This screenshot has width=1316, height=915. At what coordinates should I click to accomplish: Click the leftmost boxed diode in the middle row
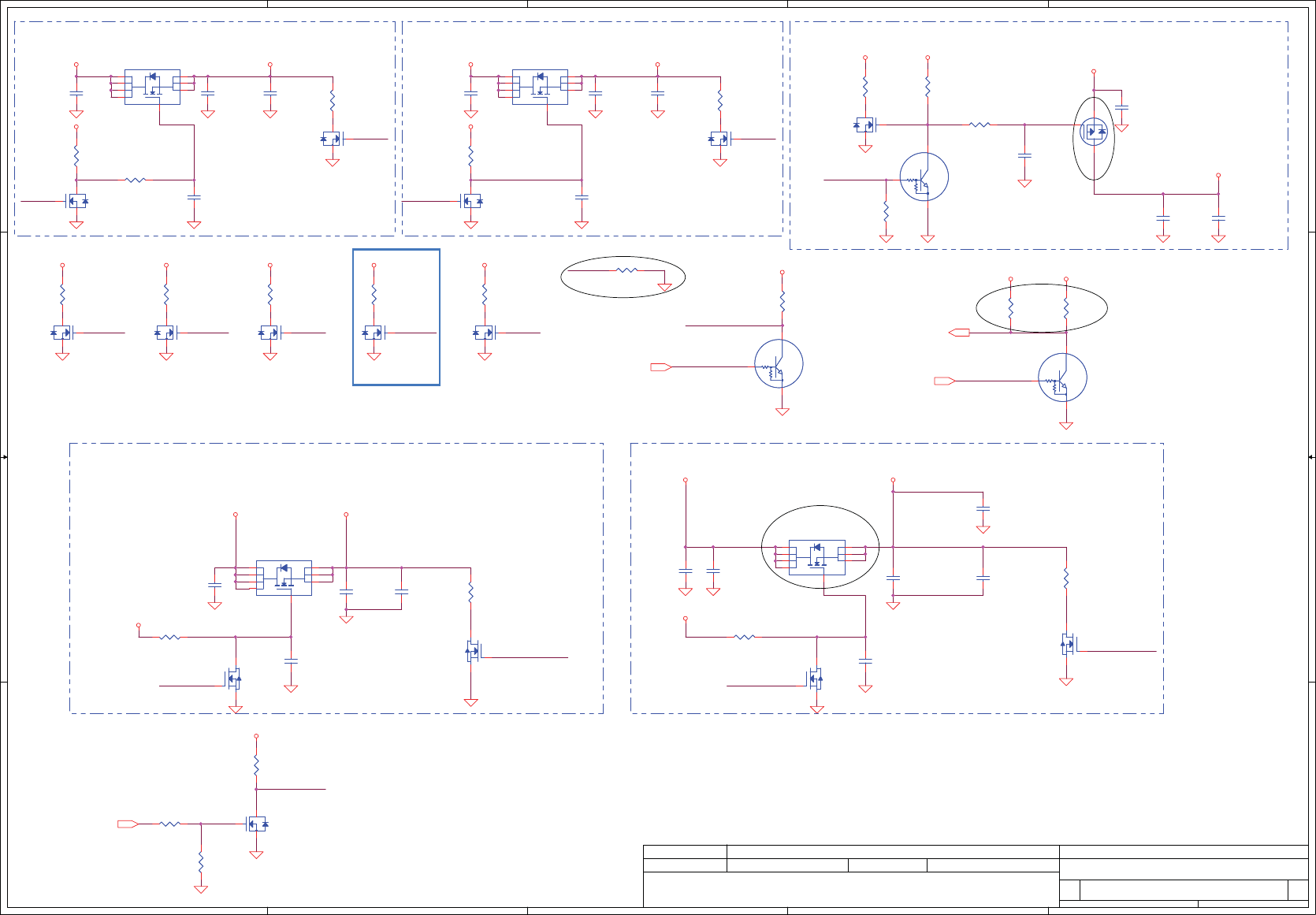coord(61,333)
